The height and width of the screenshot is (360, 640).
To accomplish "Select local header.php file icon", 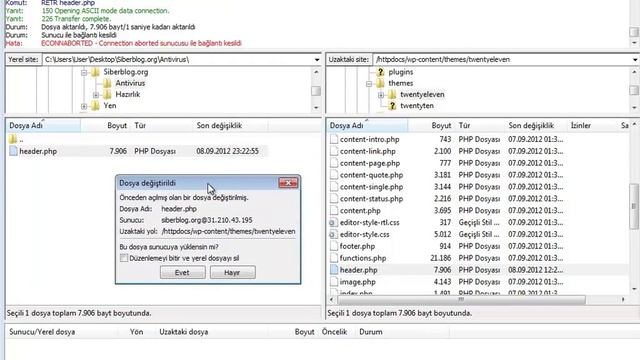I will click(x=13, y=151).
